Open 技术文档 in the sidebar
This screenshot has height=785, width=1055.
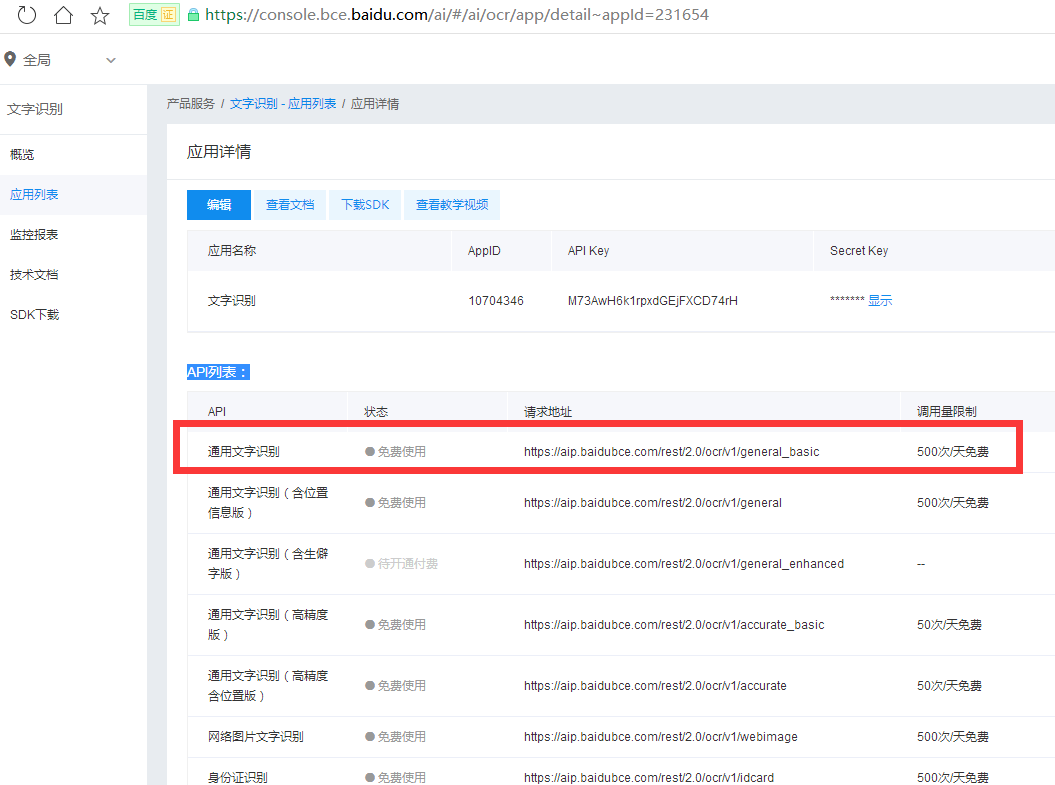[x=34, y=275]
